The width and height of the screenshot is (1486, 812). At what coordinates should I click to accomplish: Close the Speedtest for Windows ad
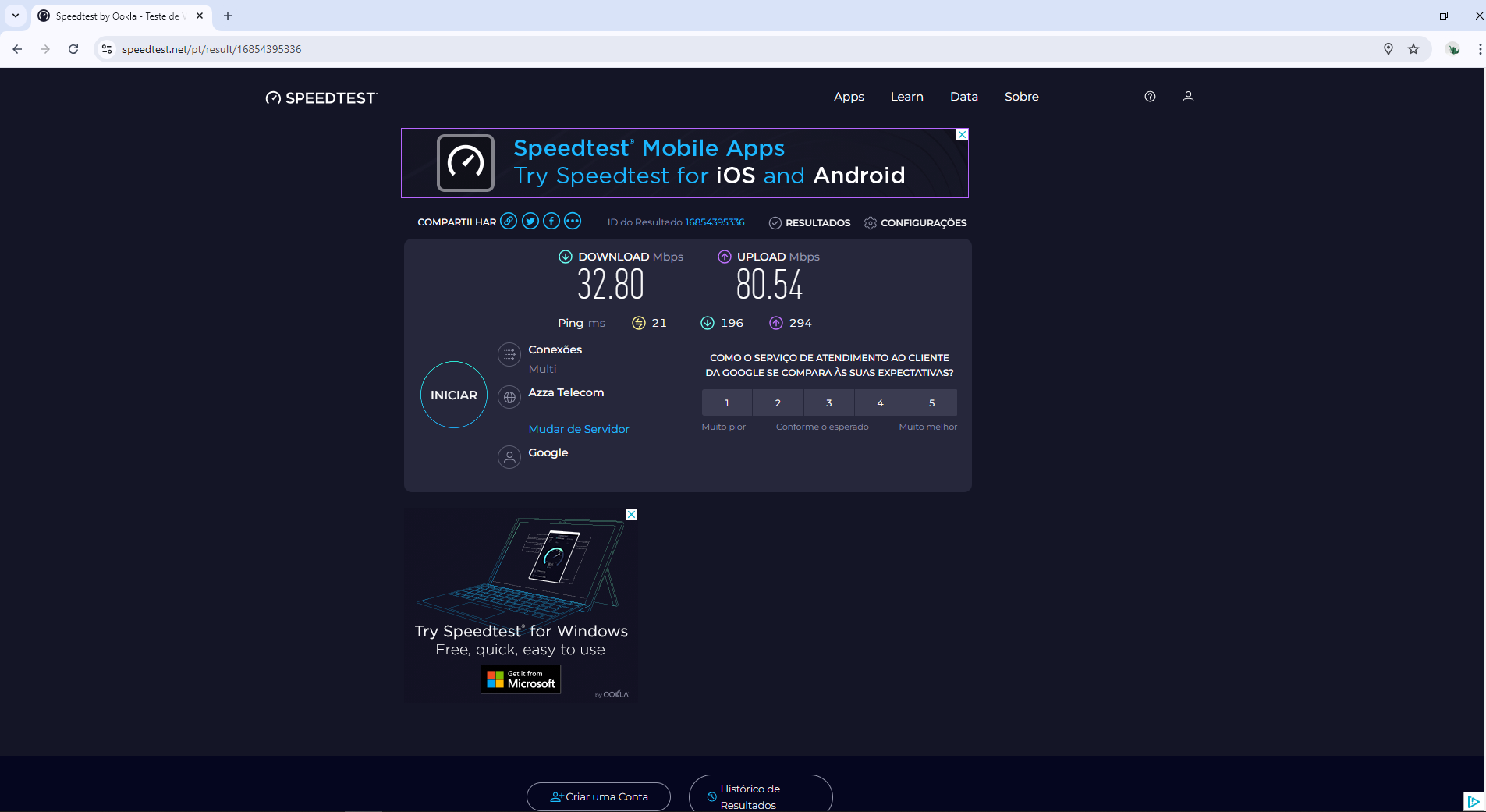tap(632, 515)
